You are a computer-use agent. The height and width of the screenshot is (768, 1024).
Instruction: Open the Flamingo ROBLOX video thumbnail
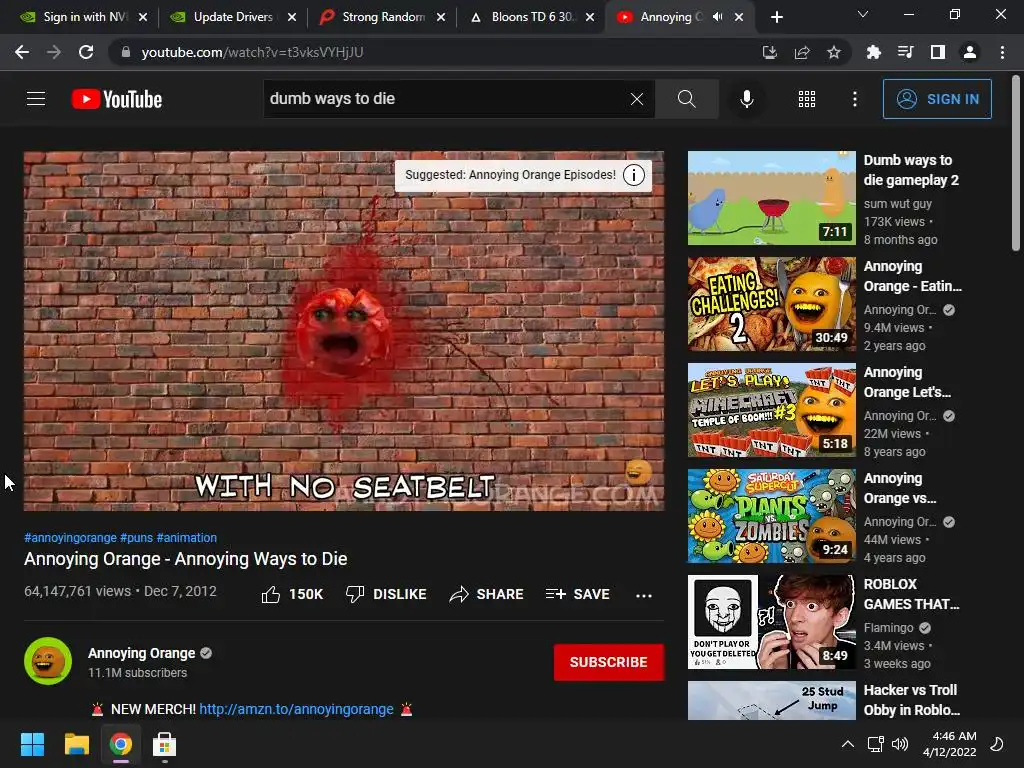(x=772, y=622)
